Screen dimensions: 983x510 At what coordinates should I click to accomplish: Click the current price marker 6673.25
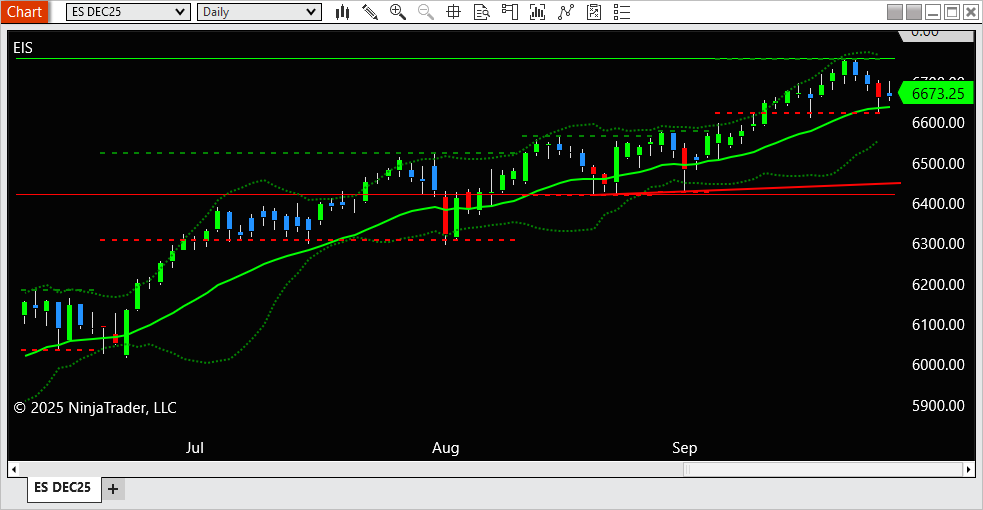click(936, 93)
